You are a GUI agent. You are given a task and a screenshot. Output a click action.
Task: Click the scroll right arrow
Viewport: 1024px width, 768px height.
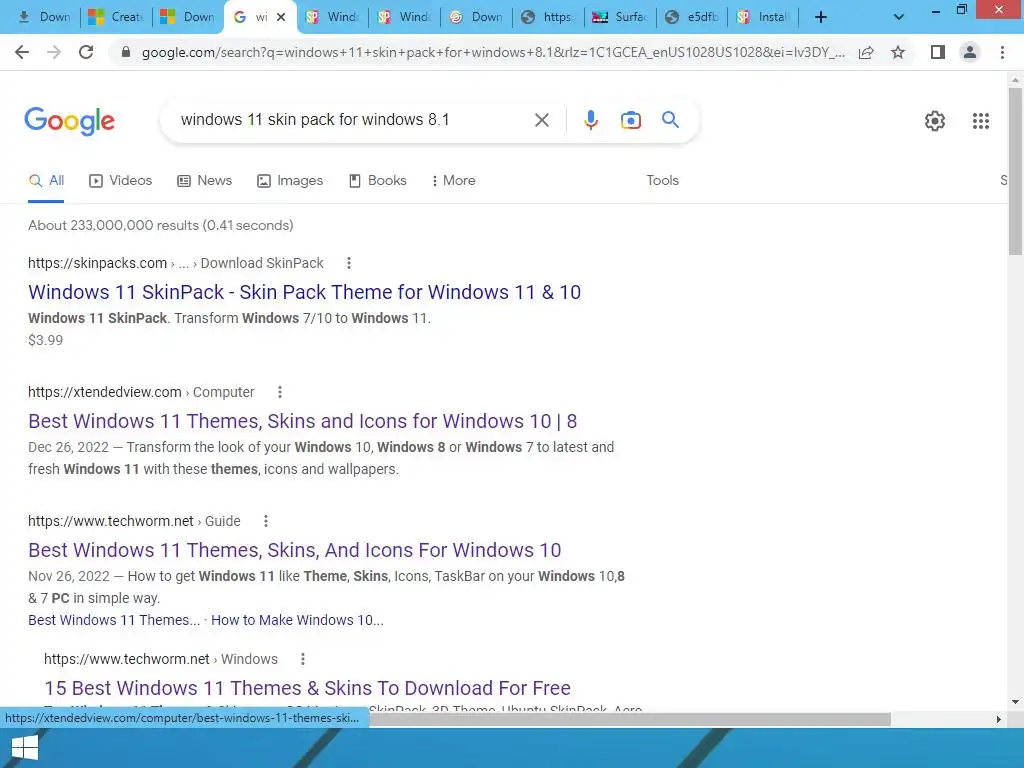point(999,719)
